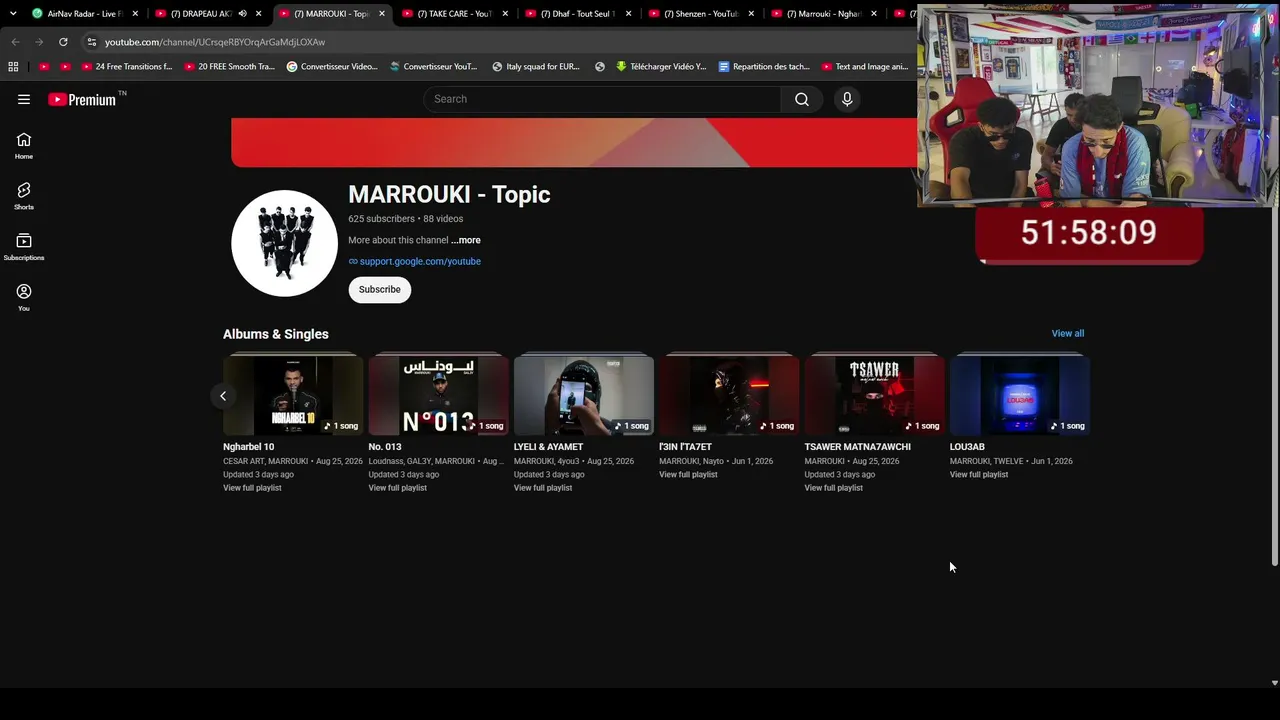1280x720 pixels.
Task: Switch to the Dhaf - Tout Seul tab
Action: [577, 14]
